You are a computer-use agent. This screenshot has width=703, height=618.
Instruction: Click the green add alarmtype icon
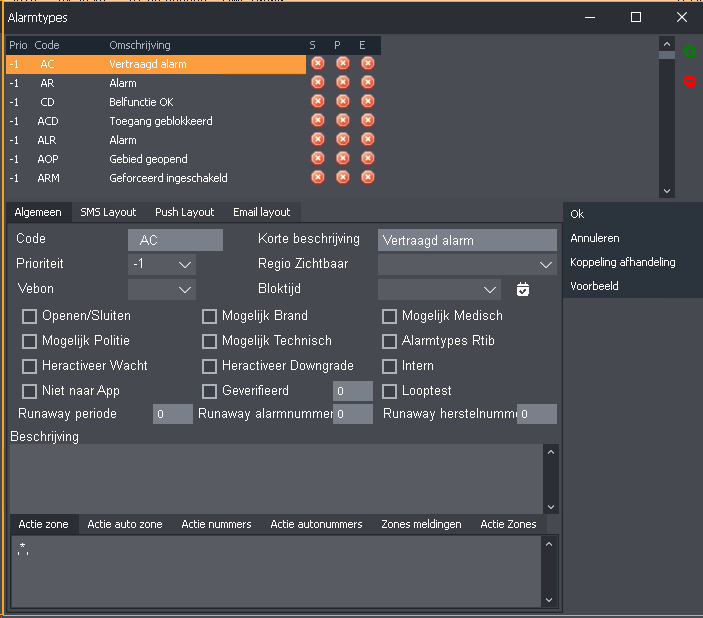689,51
